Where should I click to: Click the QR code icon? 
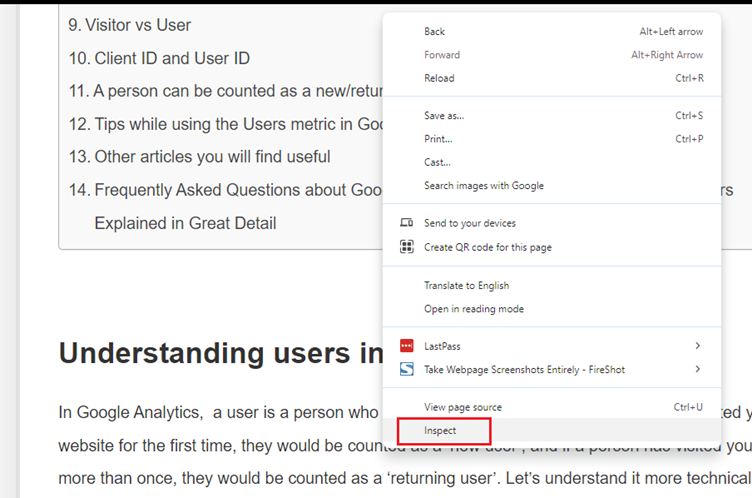pyautogui.click(x=407, y=247)
